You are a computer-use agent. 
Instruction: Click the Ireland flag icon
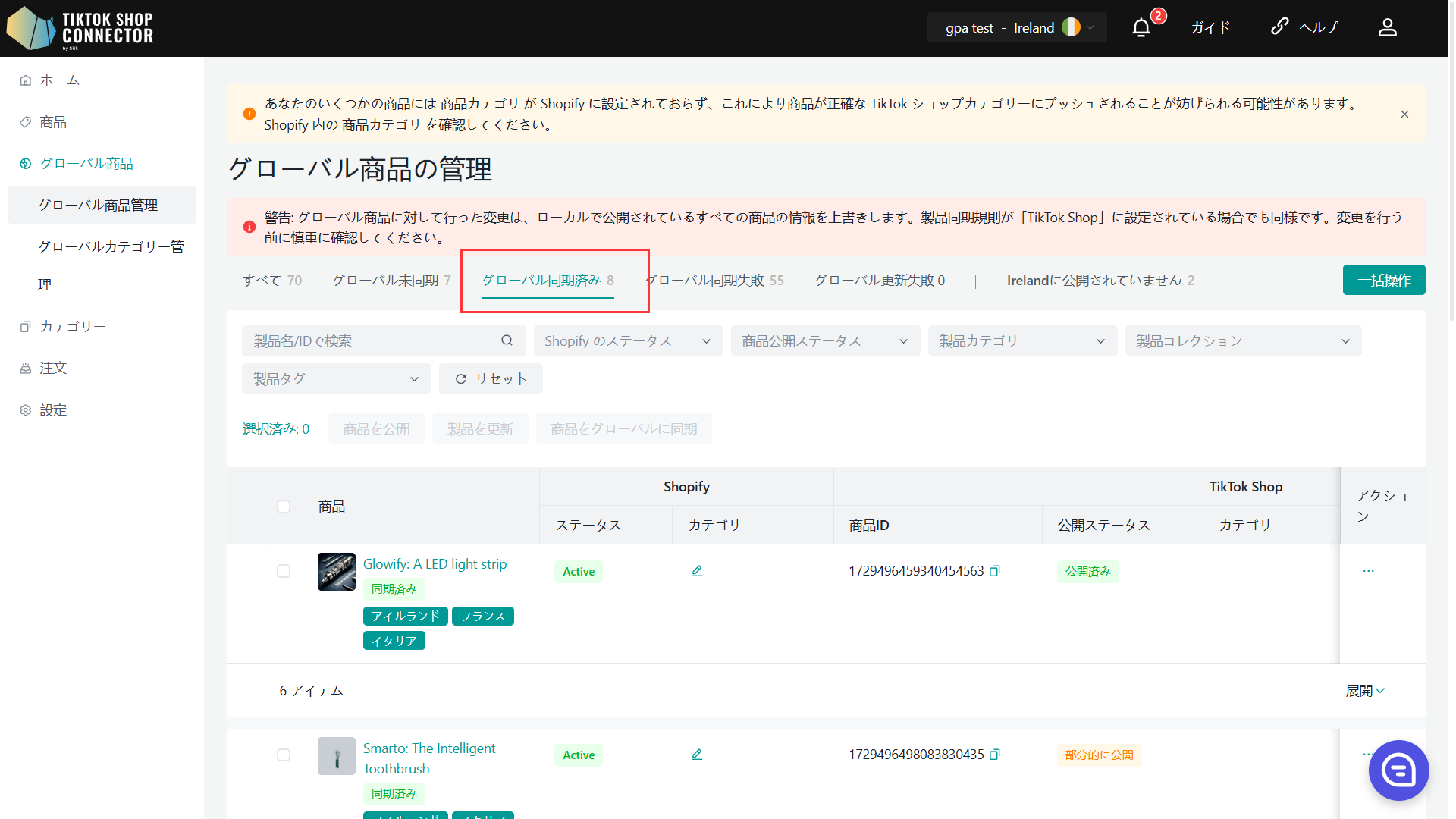1071,27
